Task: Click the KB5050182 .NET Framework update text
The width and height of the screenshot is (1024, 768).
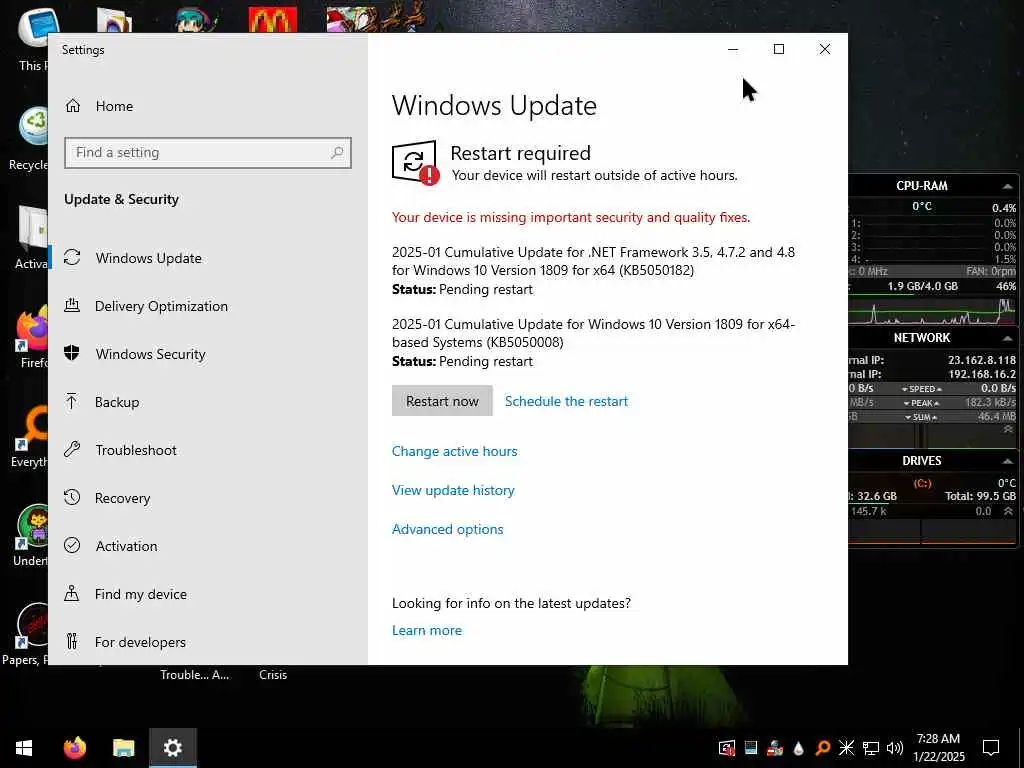Action: [x=593, y=261]
